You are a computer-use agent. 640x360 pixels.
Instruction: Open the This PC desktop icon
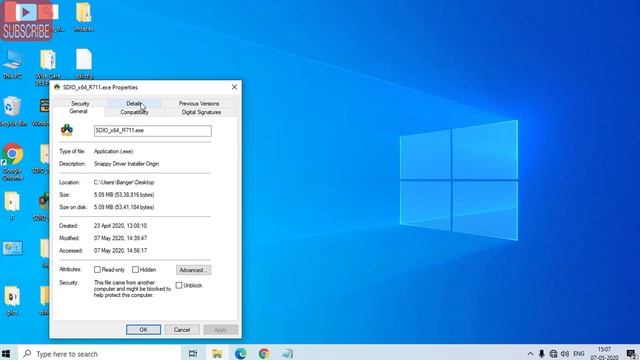pos(13,64)
